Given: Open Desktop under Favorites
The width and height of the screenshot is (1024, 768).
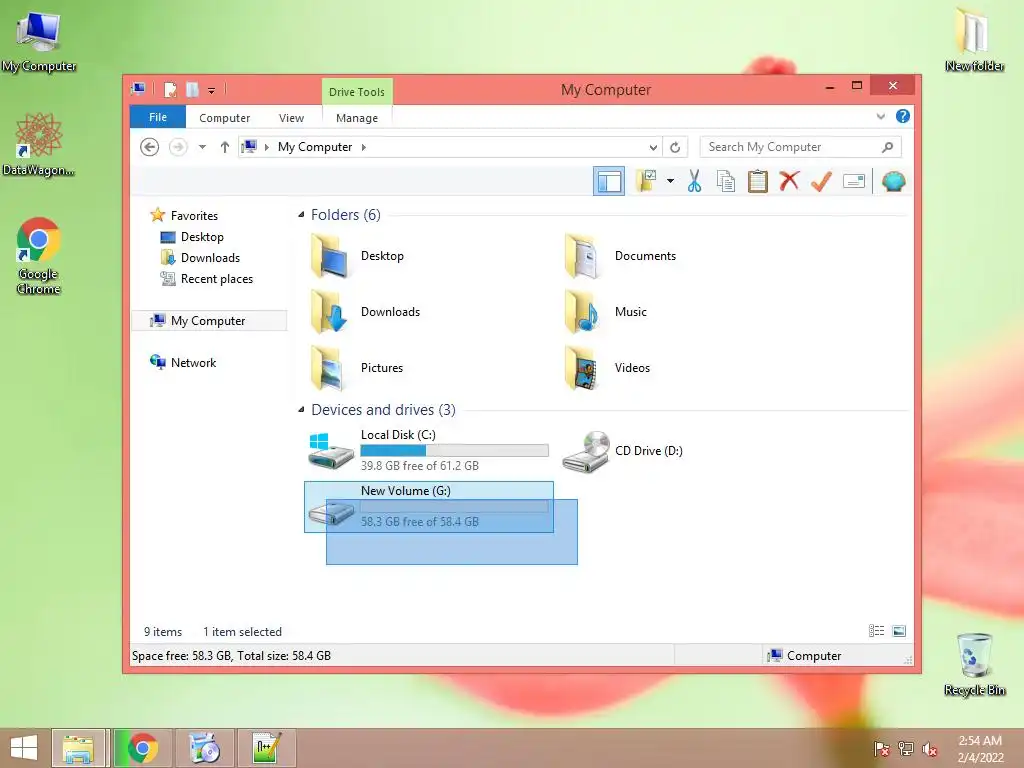Looking at the screenshot, I should click(202, 236).
